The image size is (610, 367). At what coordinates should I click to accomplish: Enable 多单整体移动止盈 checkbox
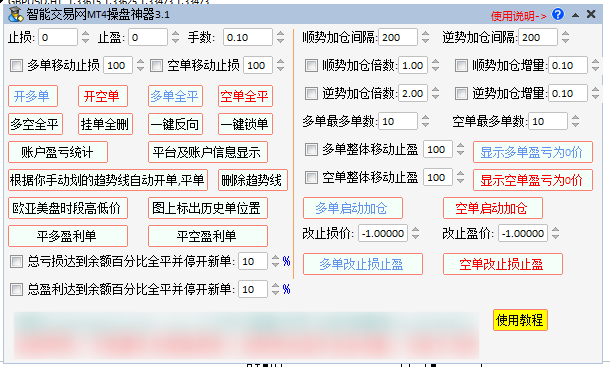(x=311, y=149)
